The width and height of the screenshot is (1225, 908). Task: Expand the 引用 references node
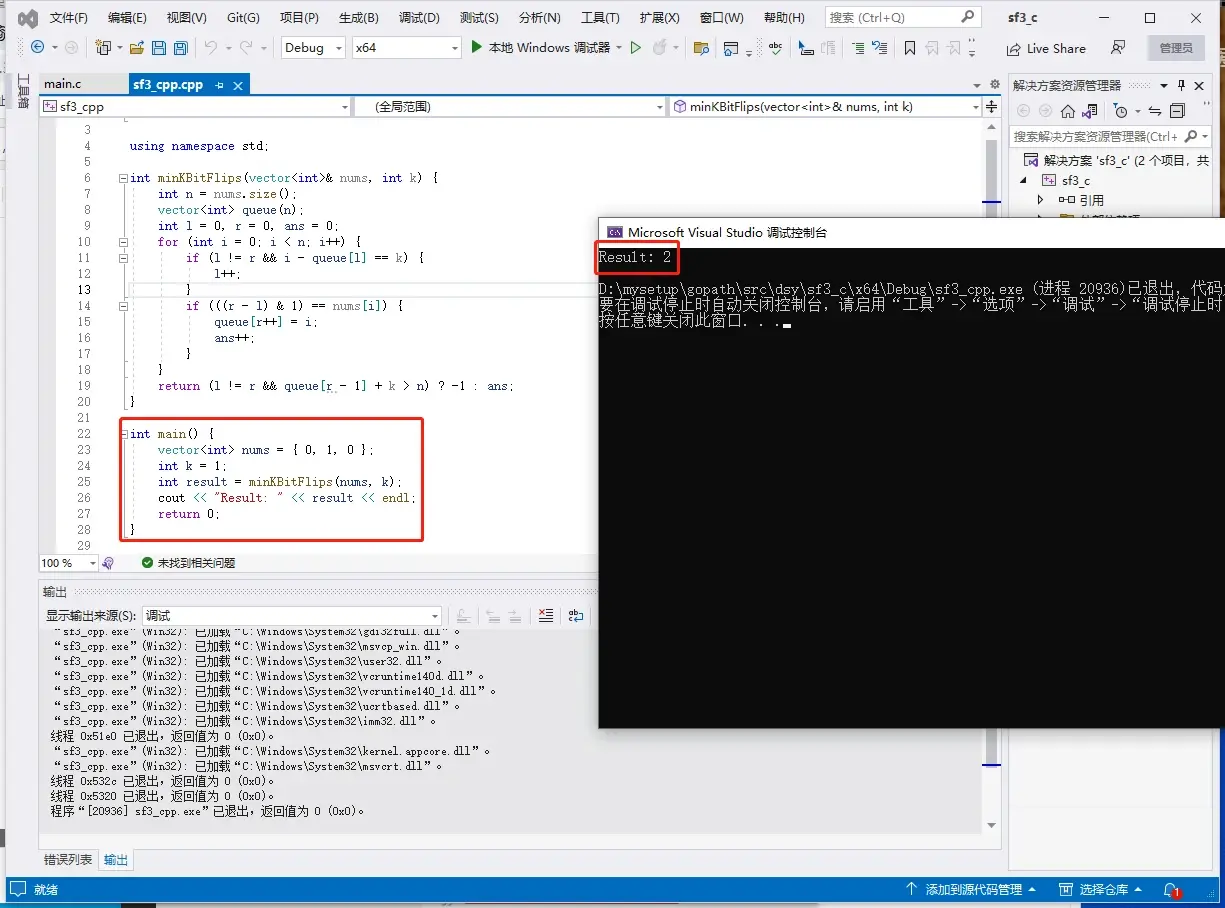pos(1041,200)
